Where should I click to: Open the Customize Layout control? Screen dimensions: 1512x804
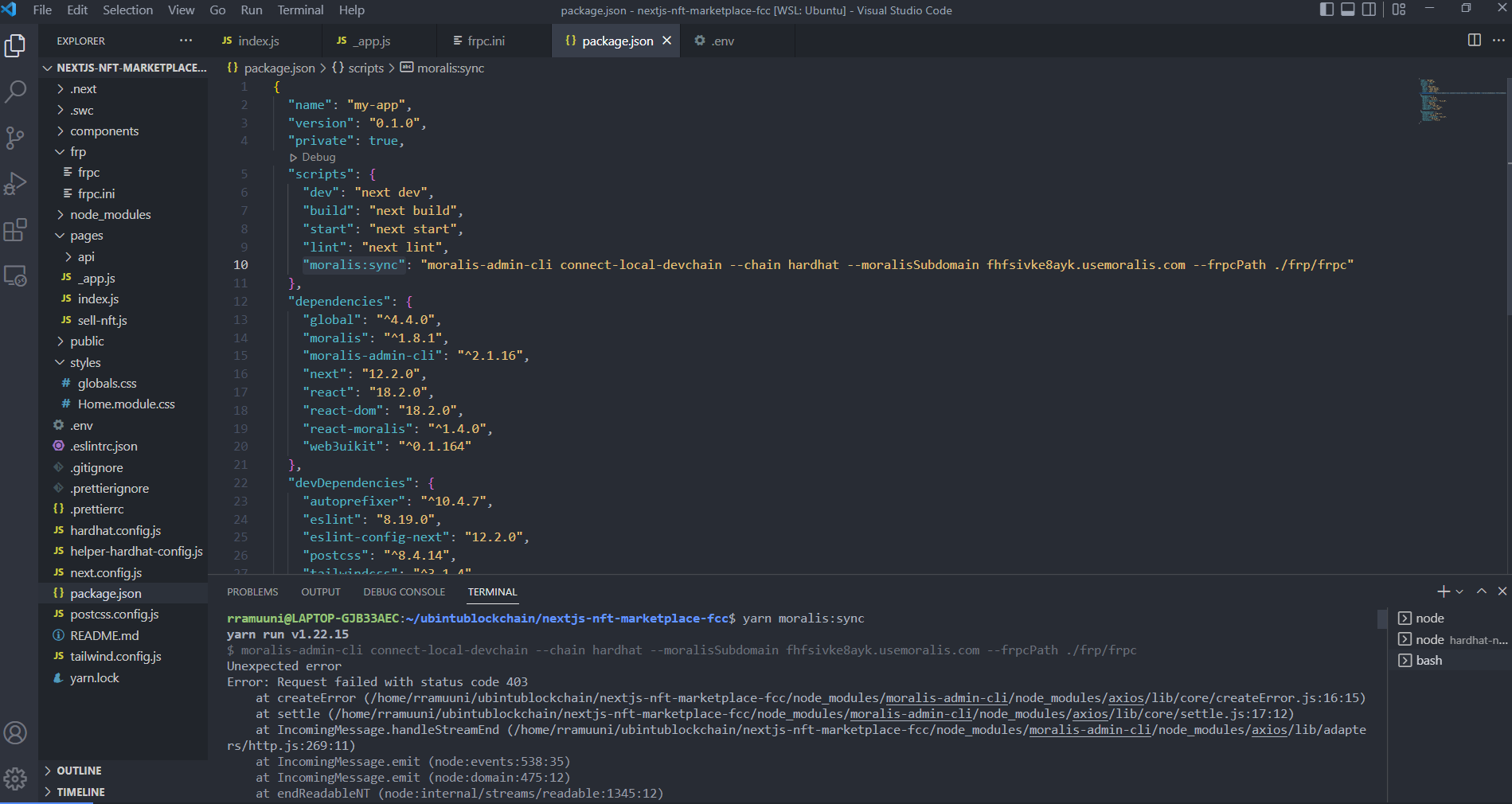1399,10
